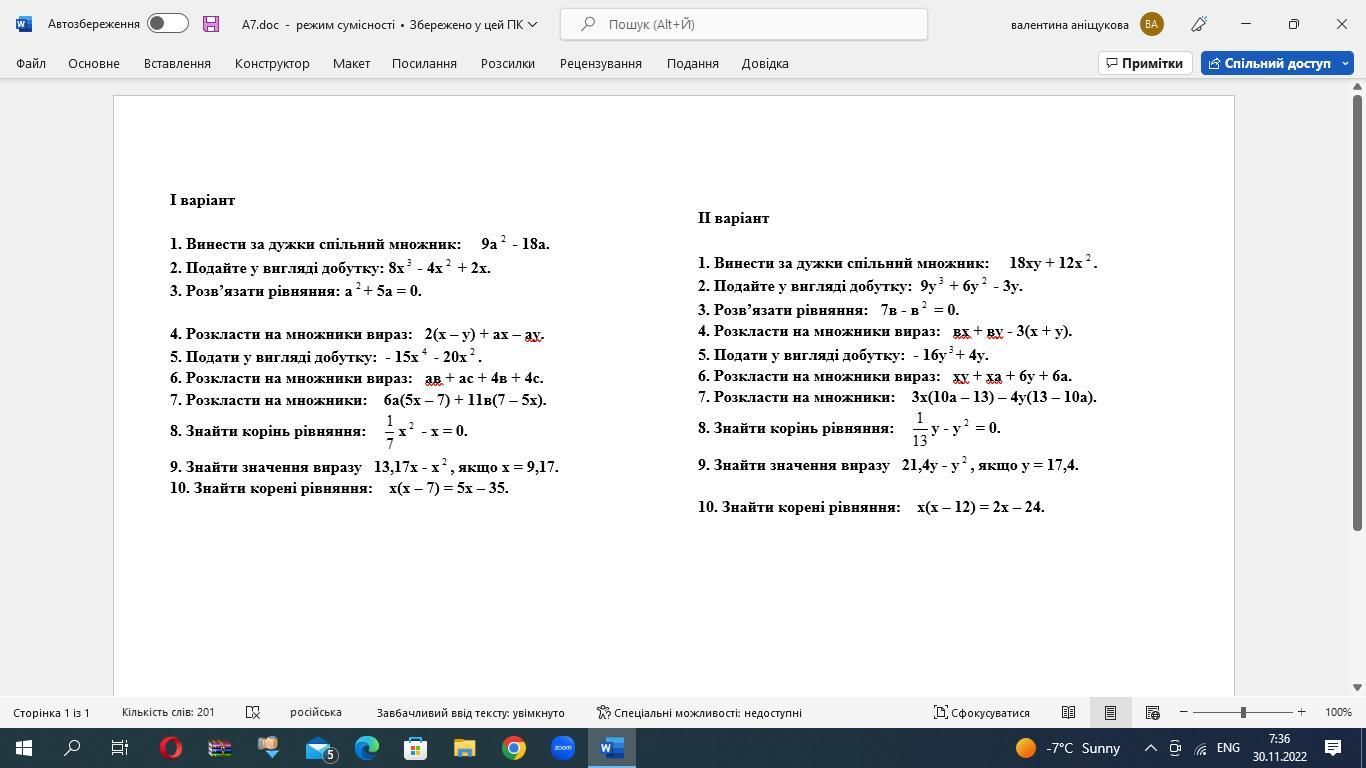Open the Макет tab

coord(351,63)
